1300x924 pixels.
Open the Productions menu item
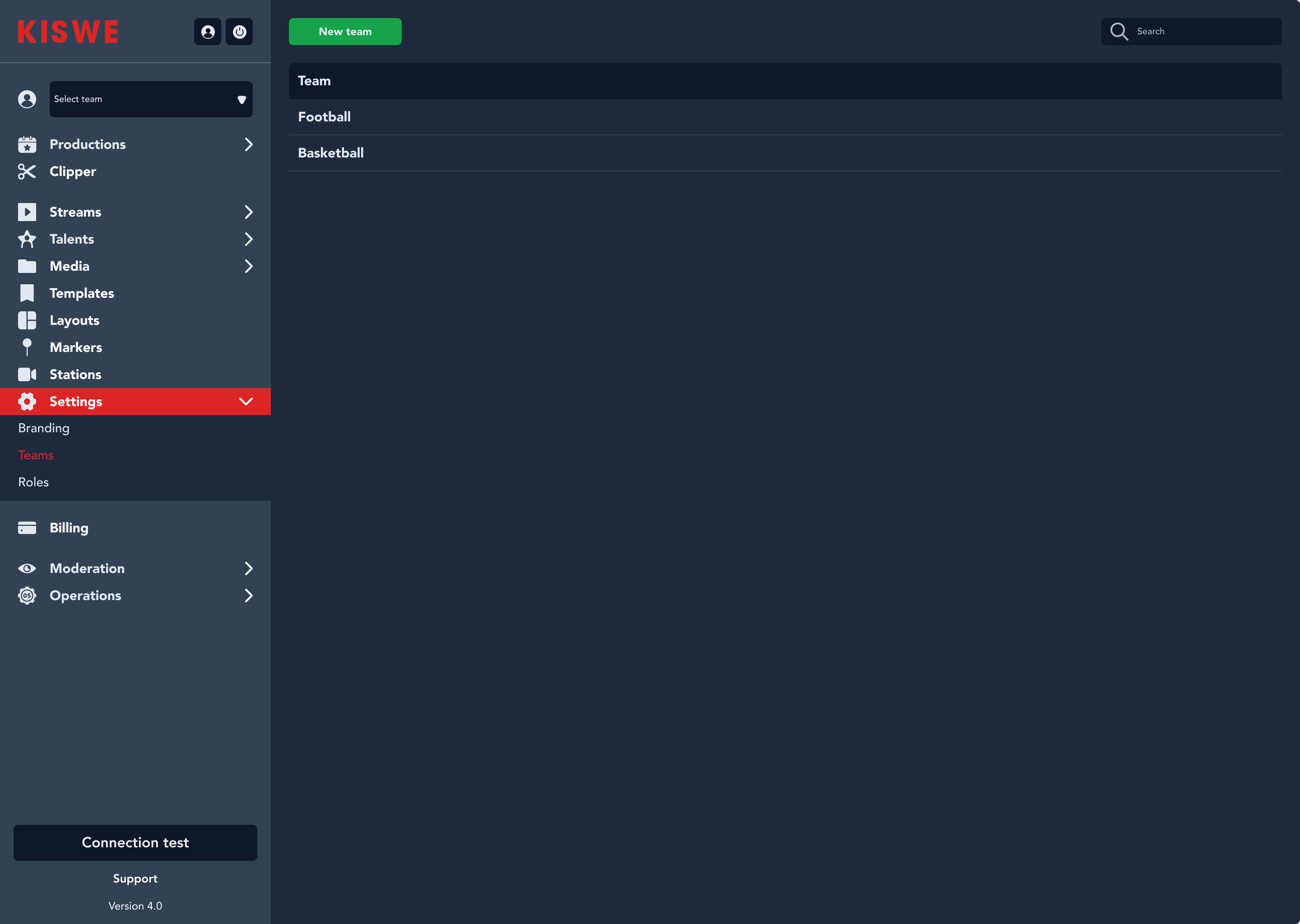88,144
